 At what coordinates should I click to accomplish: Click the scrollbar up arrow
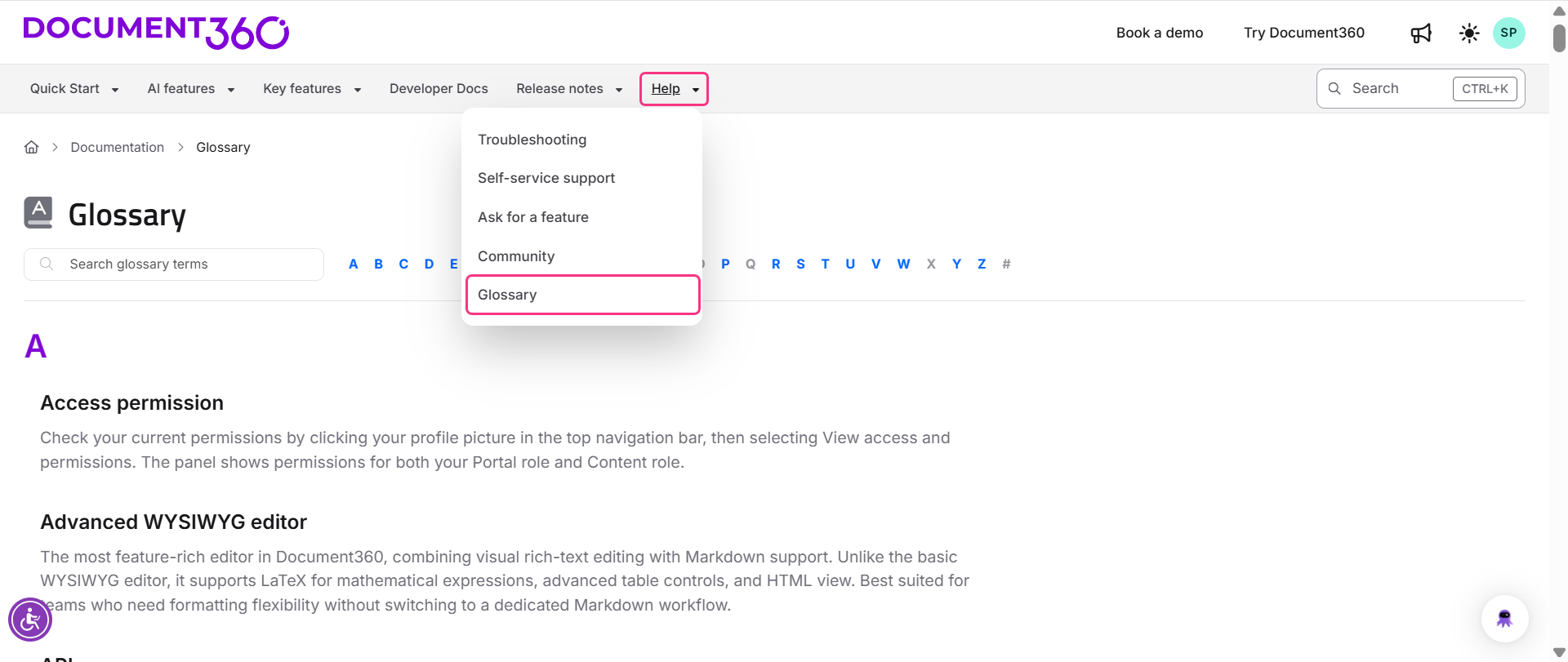1559,11
